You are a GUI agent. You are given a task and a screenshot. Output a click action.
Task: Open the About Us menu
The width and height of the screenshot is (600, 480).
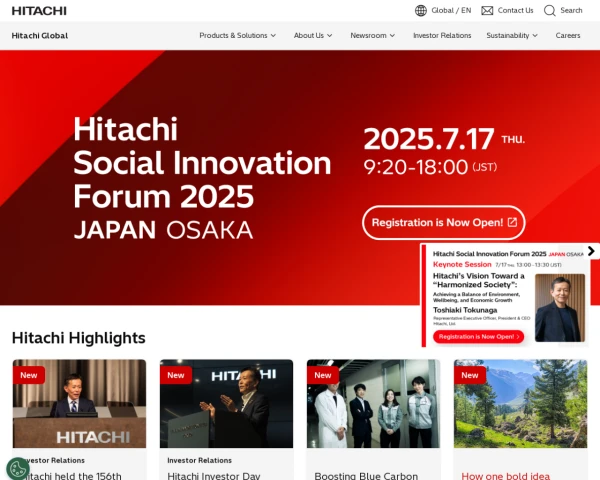point(313,36)
